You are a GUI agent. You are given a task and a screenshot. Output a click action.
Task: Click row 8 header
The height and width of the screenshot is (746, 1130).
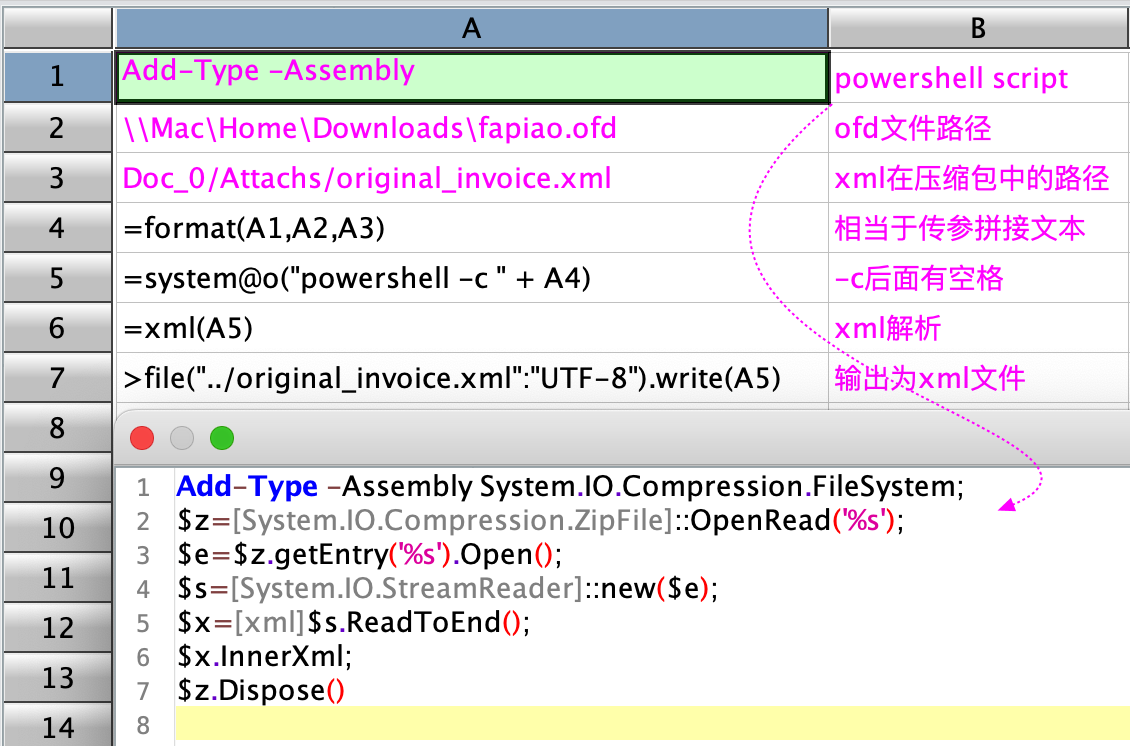pos(58,428)
